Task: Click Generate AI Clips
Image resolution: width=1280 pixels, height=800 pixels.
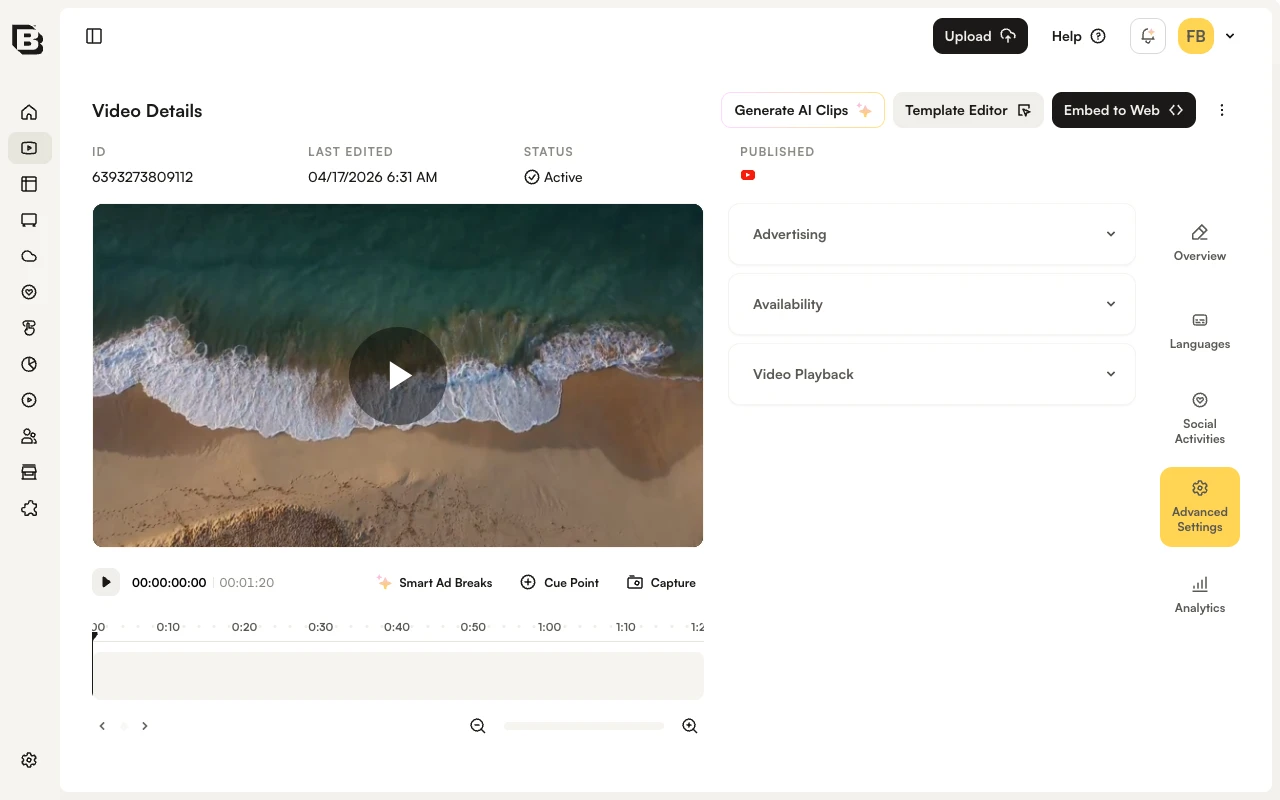Action: (803, 110)
